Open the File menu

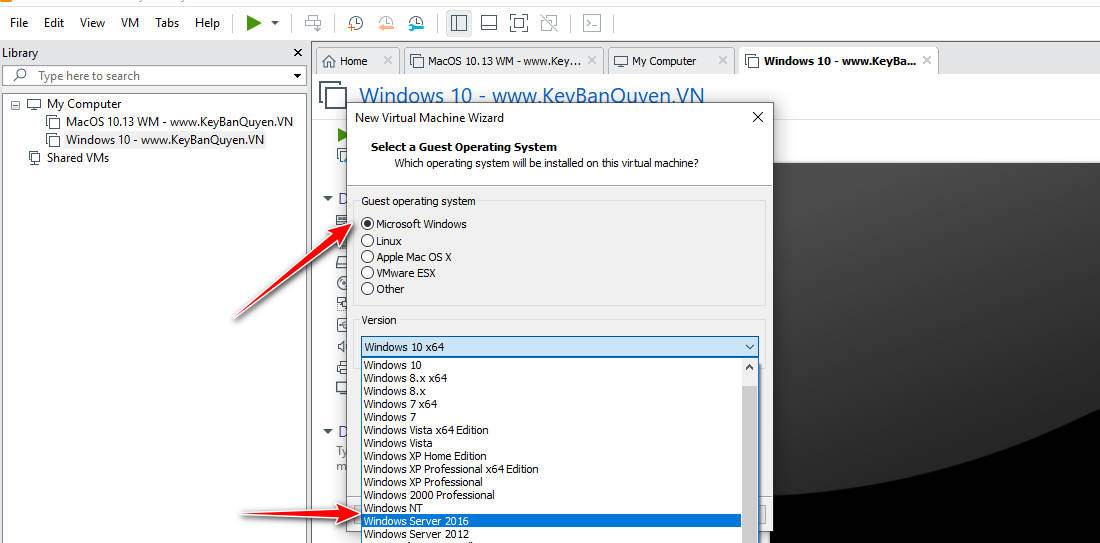tap(19, 23)
